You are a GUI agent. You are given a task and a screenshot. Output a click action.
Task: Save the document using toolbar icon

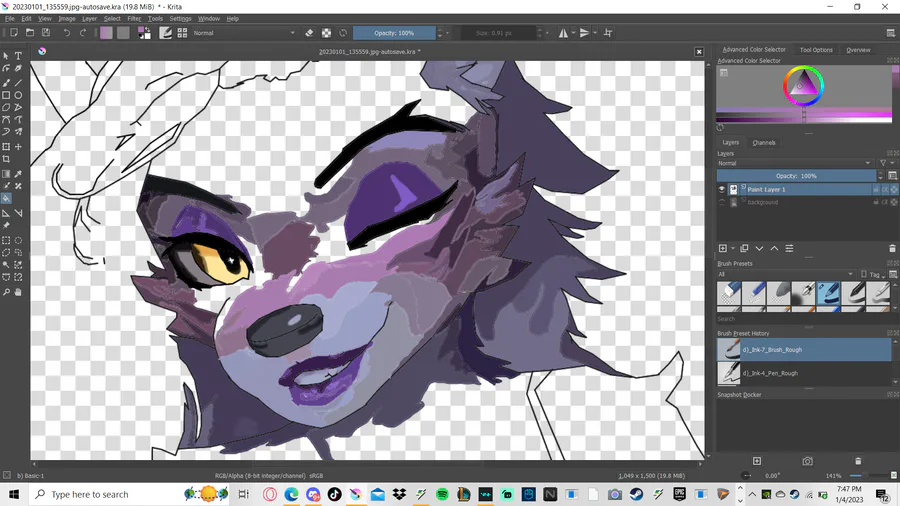click(x=46, y=33)
